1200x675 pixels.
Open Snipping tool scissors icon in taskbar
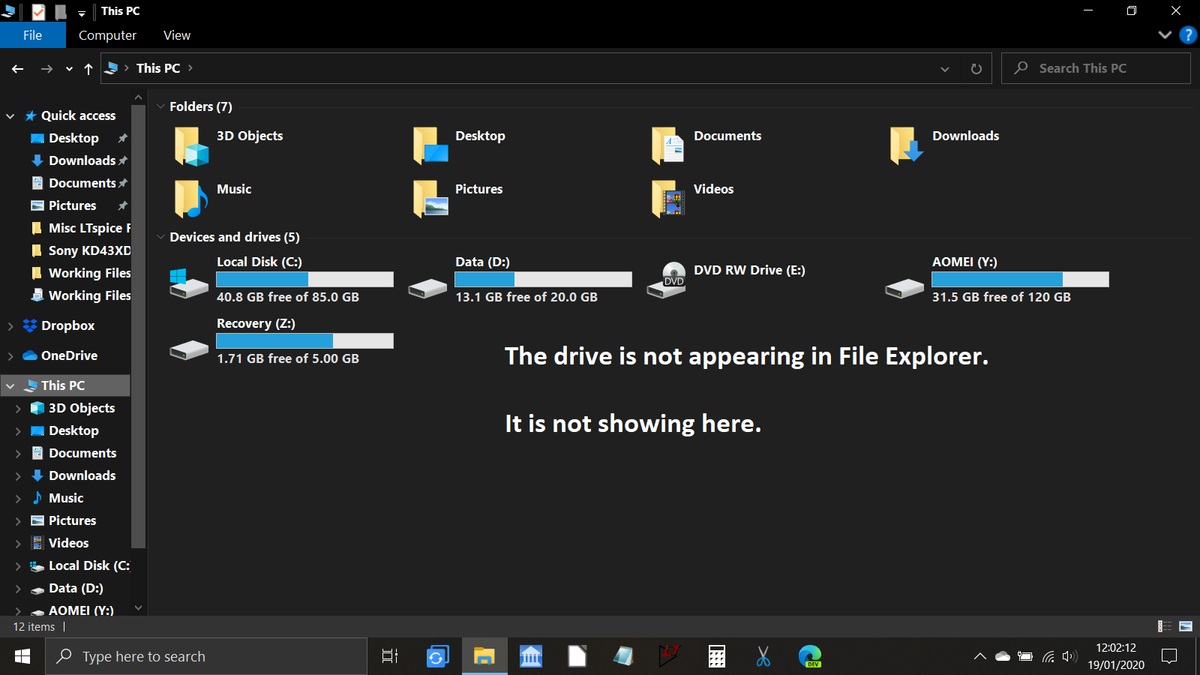pos(763,657)
